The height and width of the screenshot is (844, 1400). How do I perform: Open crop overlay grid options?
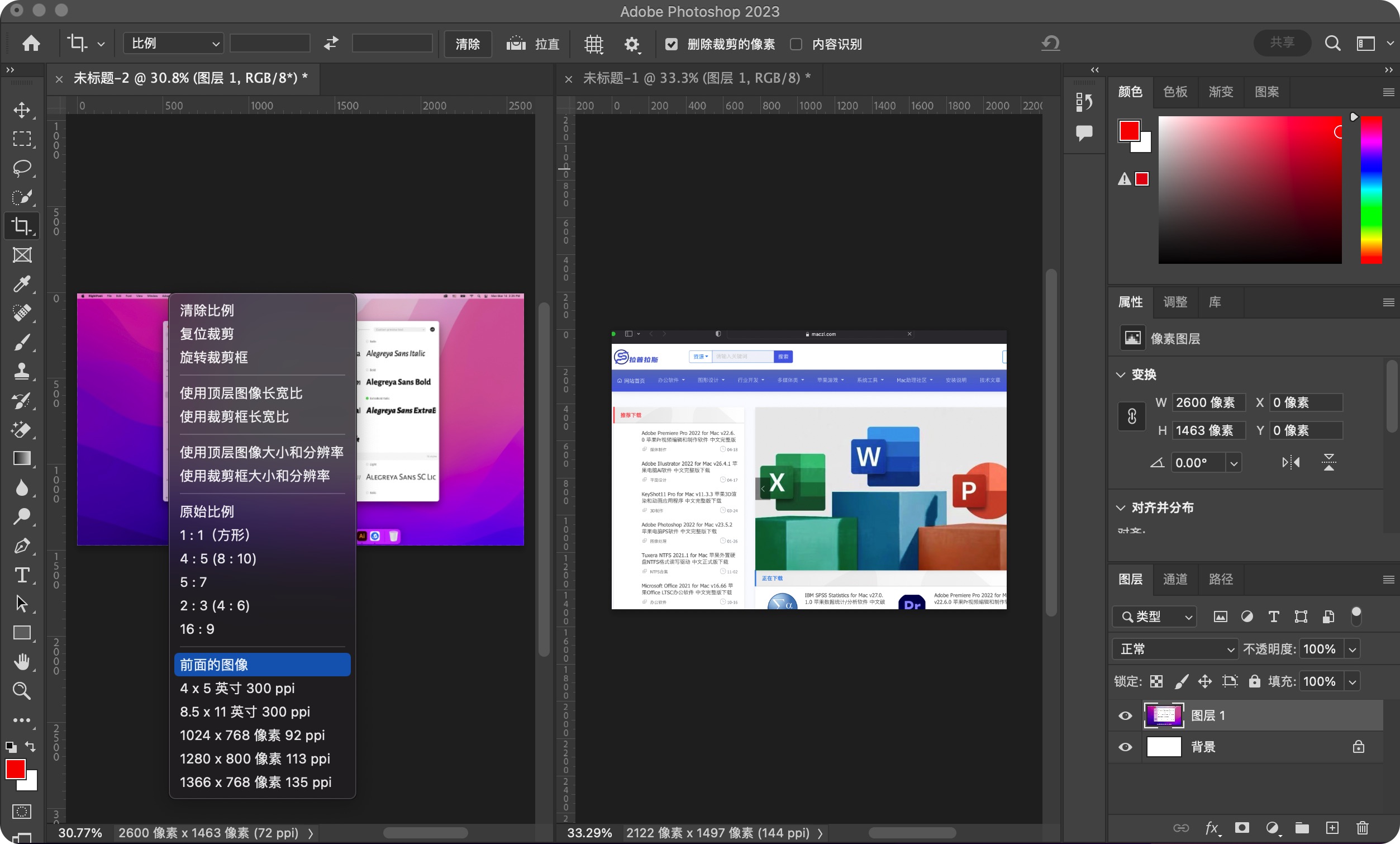tap(594, 44)
